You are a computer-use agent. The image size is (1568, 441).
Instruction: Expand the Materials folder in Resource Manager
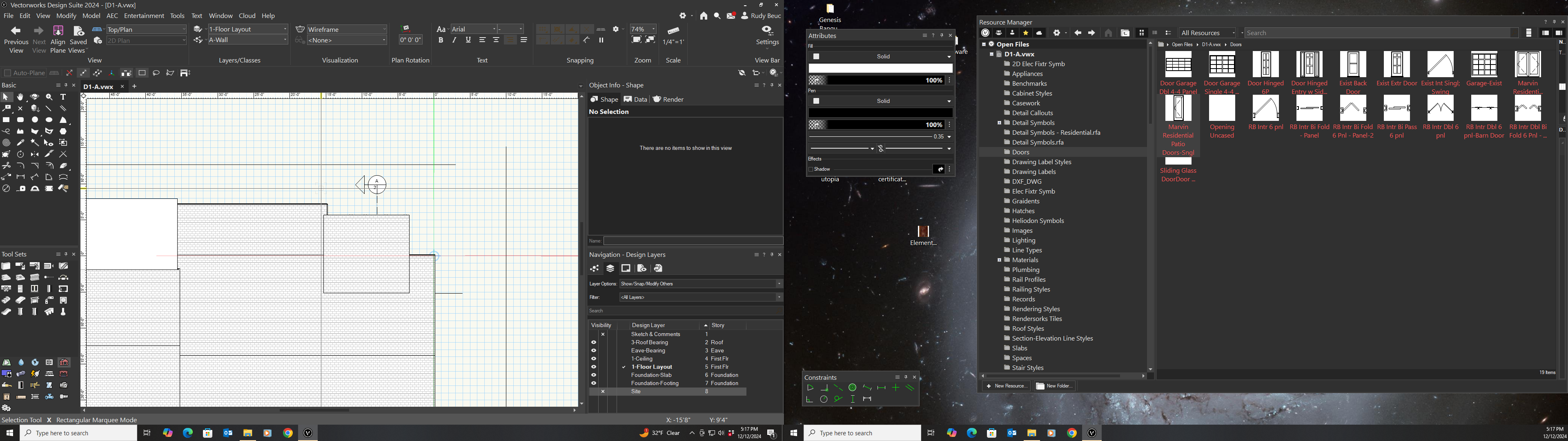(999, 260)
